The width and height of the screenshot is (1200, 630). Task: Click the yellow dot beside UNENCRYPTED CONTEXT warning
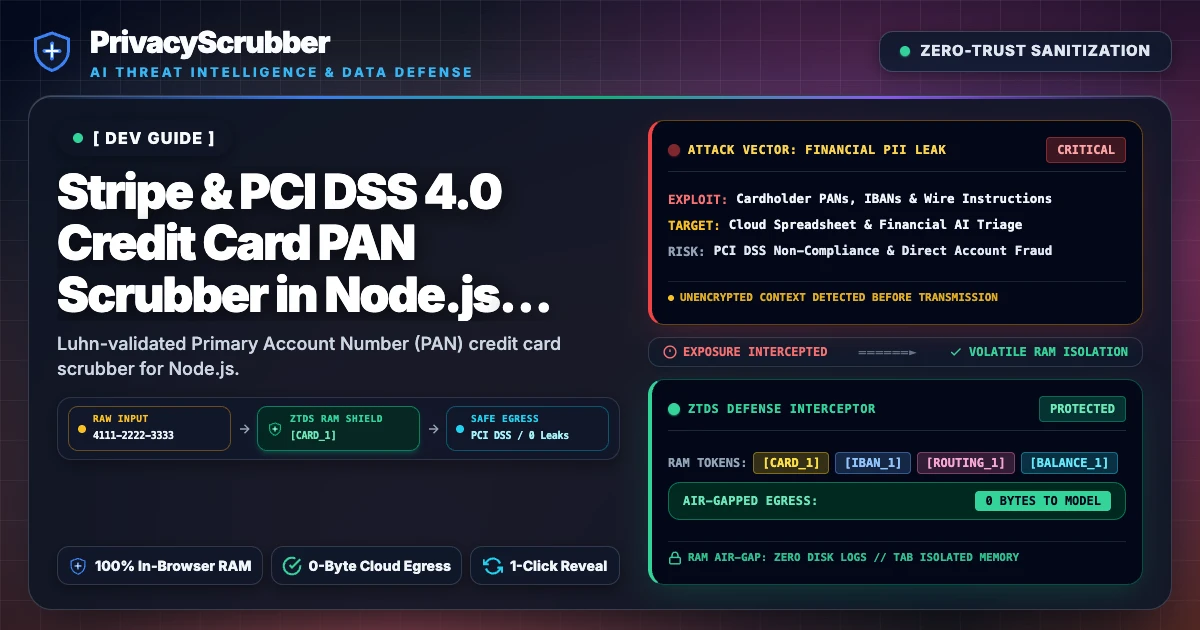671,297
